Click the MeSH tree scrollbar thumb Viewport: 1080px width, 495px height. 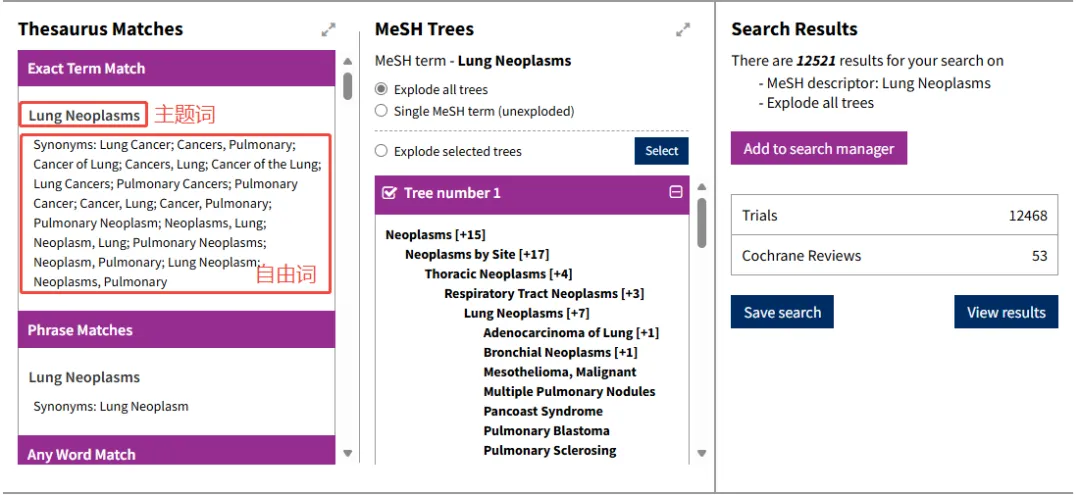(701, 222)
